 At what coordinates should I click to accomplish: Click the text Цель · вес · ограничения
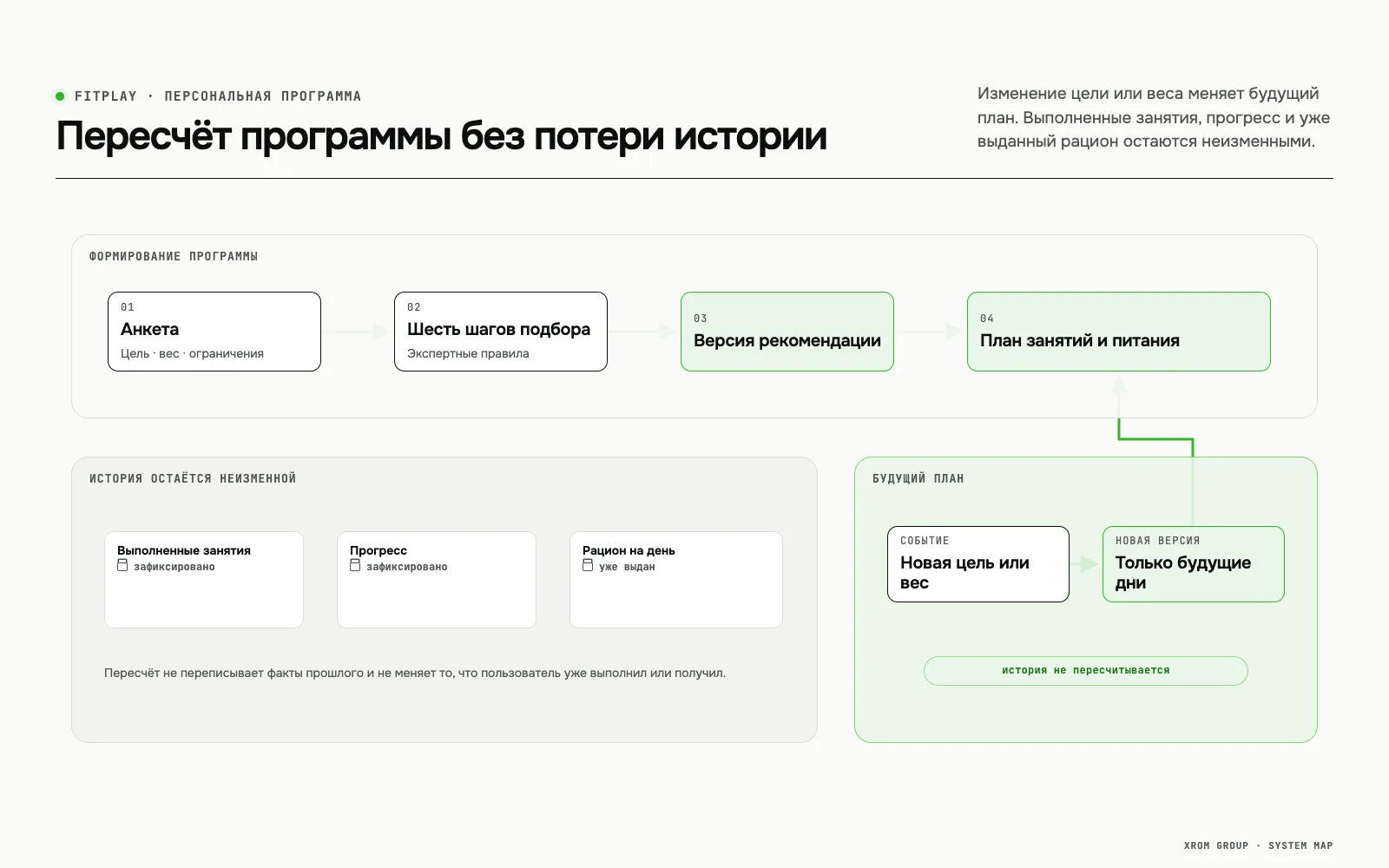[x=192, y=353]
